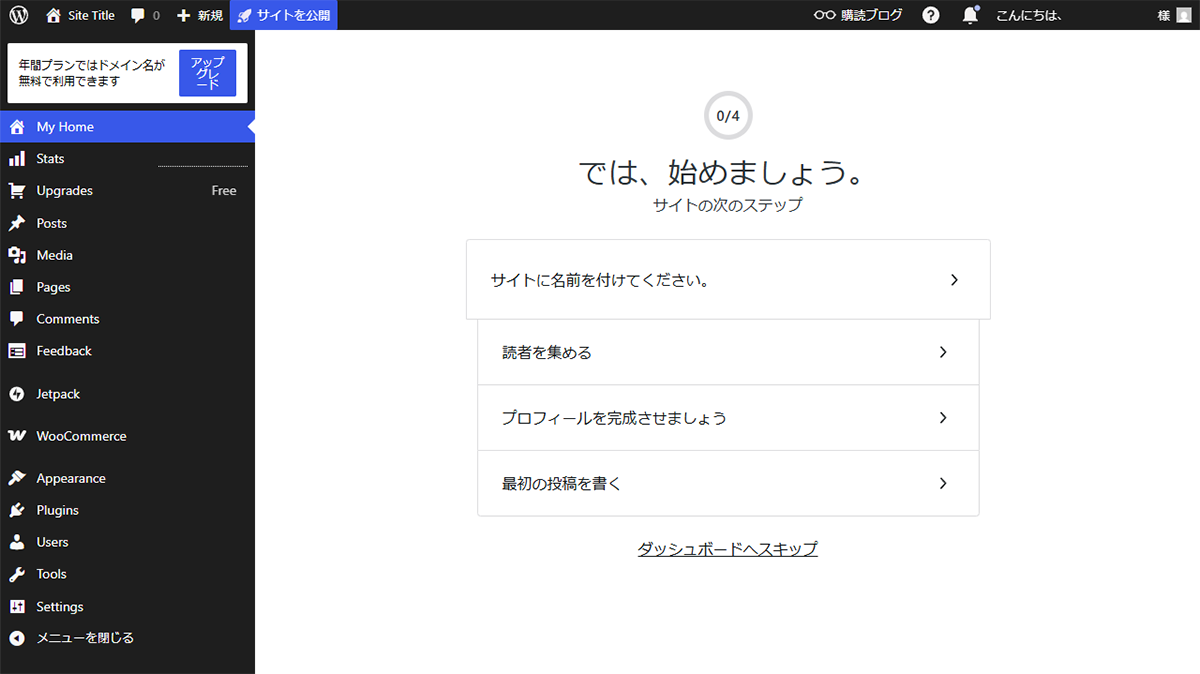Viewport: 1200px width, 674px height.
Task: Click the Stats bar chart icon
Action: [17, 159]
